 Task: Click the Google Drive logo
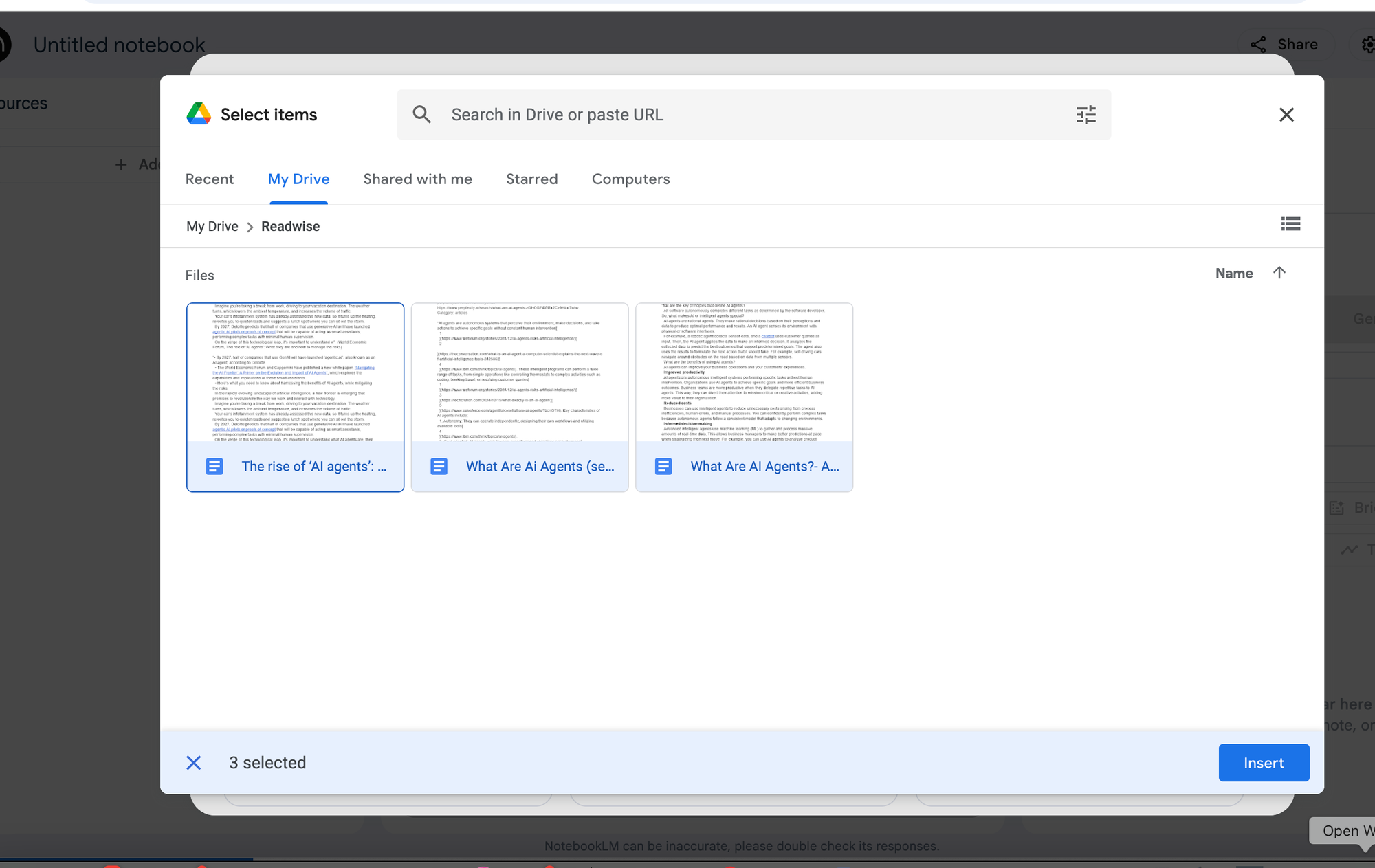[x=199, y=114]
